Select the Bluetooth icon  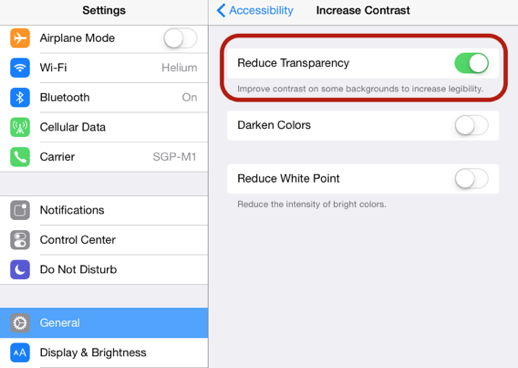pyautogui.click(x=20, y=97)
